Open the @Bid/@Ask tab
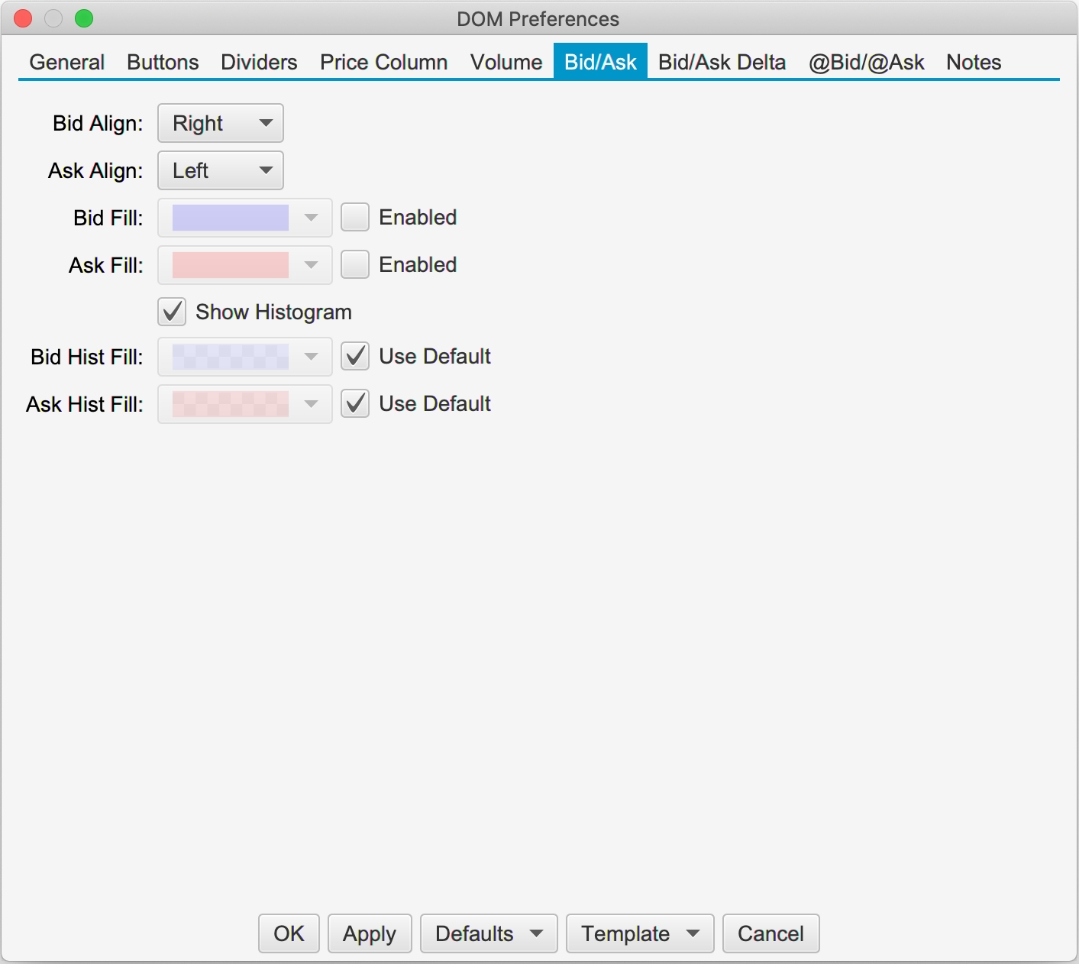This screenshot has height=964, width=1079. [866, 62]
